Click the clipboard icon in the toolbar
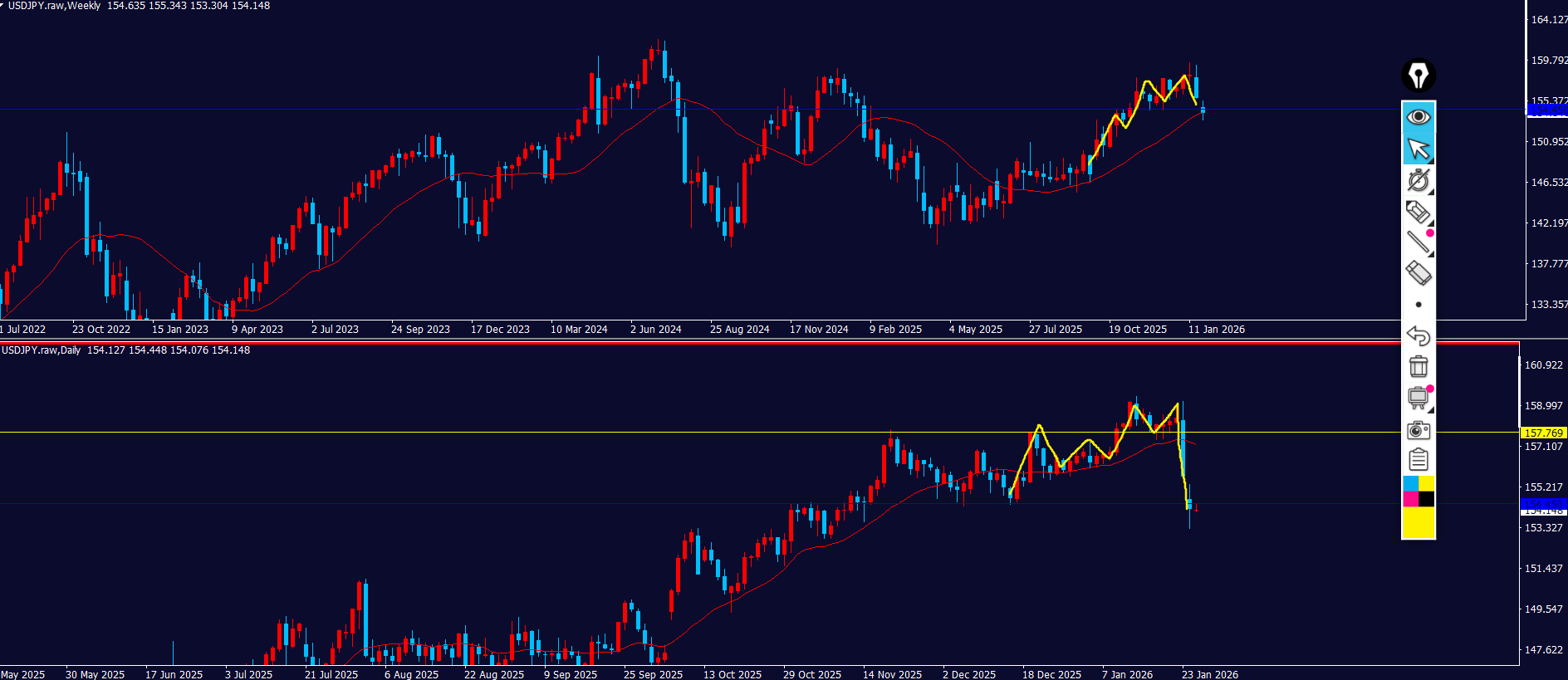The image size is (1568, 680). (1418, 459)
